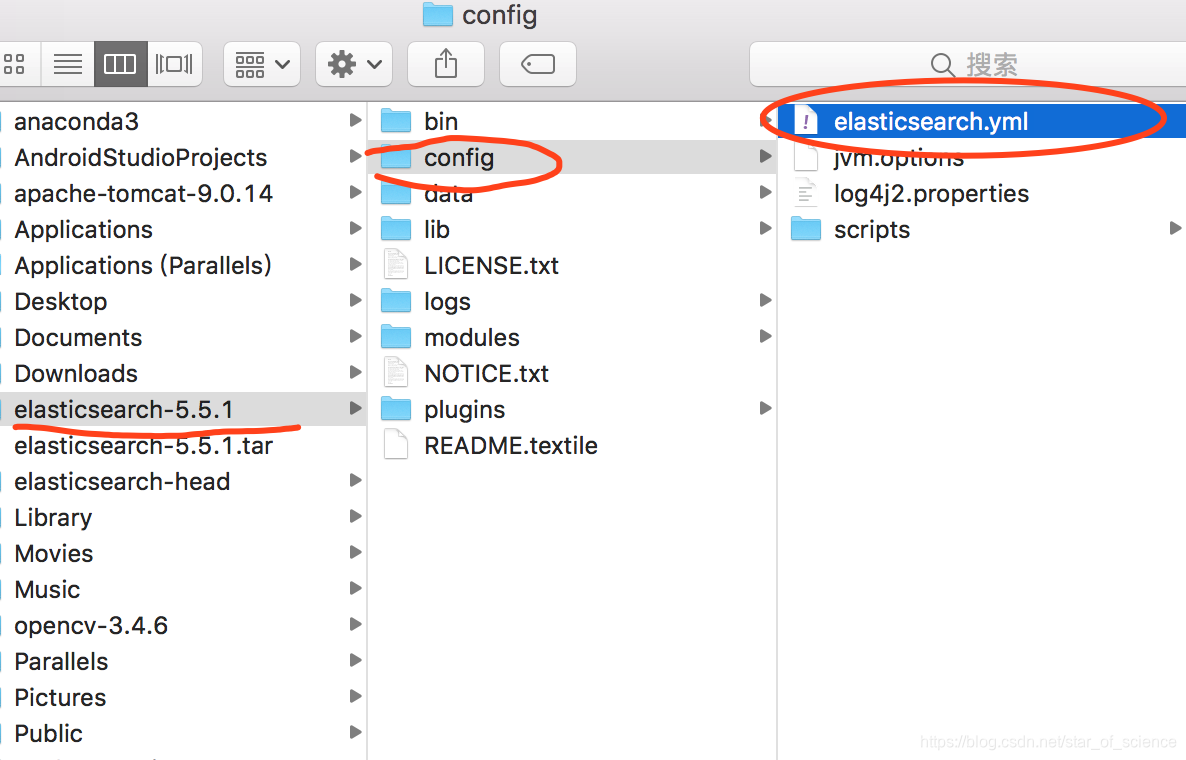Select the bin folder icon
The width and height of the screenshot is (1186, 760).
(396, 121)
